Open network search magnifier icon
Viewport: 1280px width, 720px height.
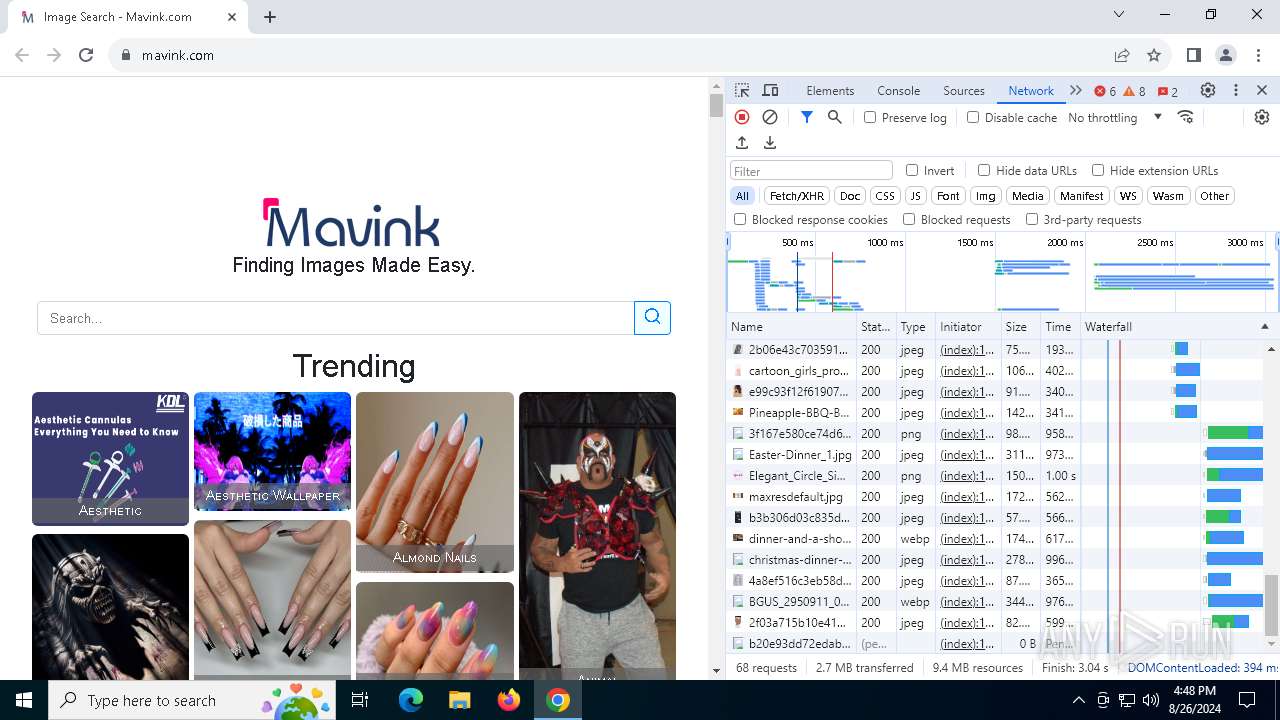[835, 117]
